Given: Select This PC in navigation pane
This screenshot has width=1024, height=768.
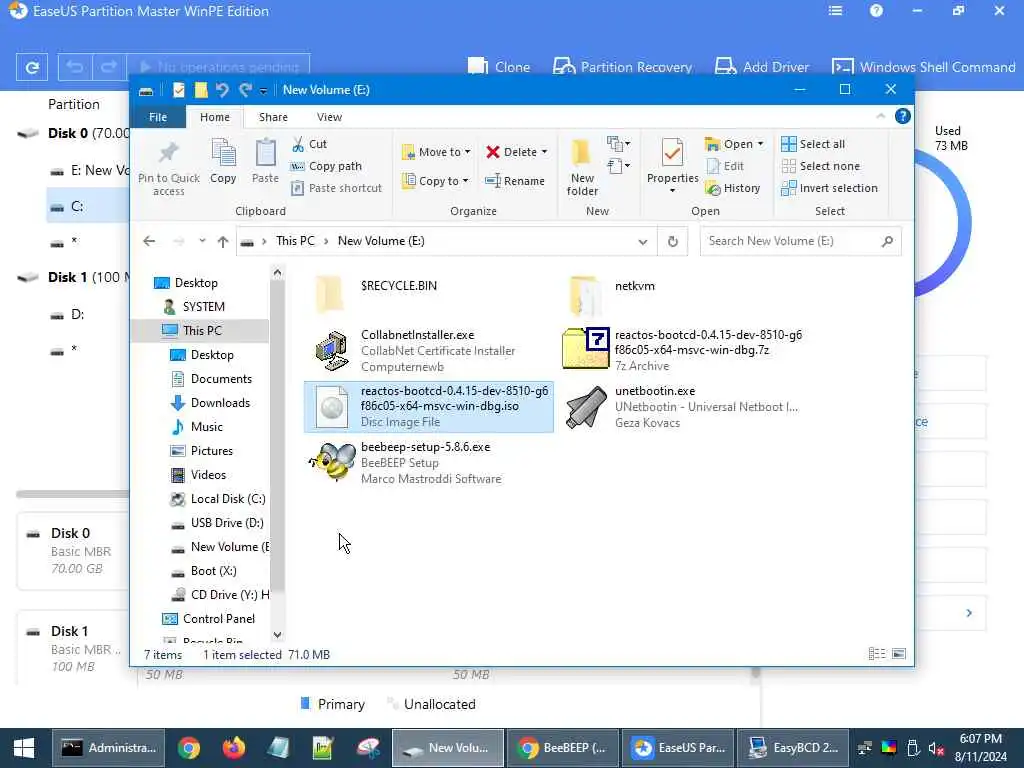Looking at the screenshot, I should (x=201, y=330).
